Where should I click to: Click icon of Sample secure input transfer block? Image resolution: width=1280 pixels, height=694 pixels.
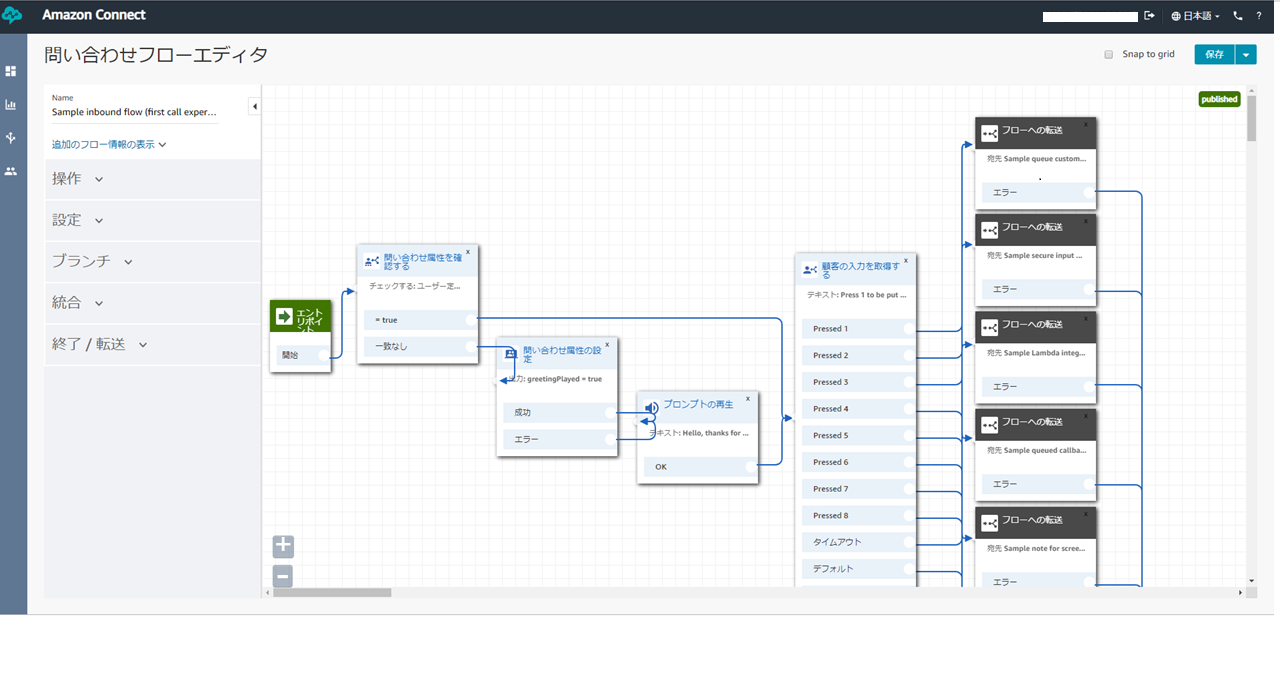[989, 230]
